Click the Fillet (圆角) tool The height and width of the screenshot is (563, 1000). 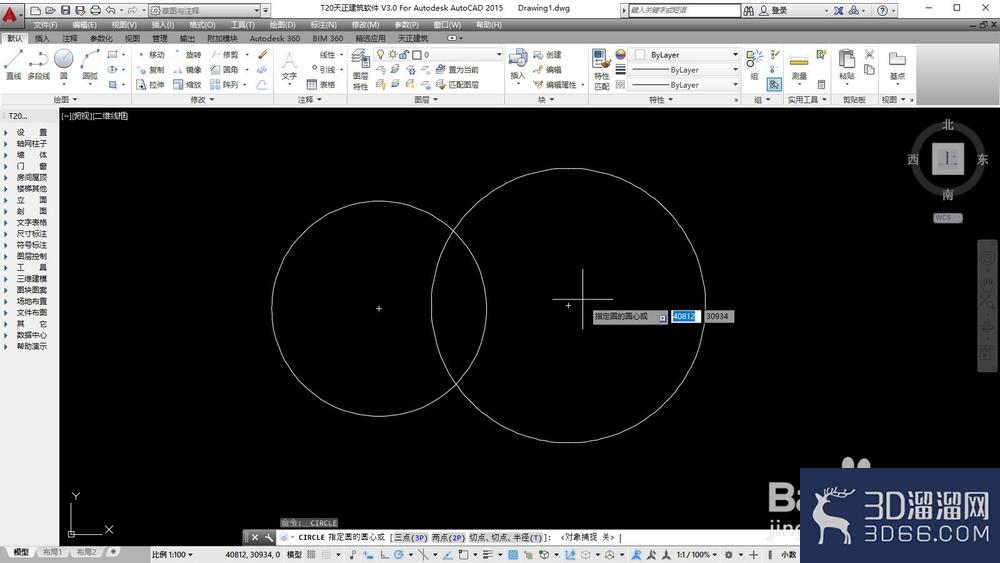click(226, 69)
